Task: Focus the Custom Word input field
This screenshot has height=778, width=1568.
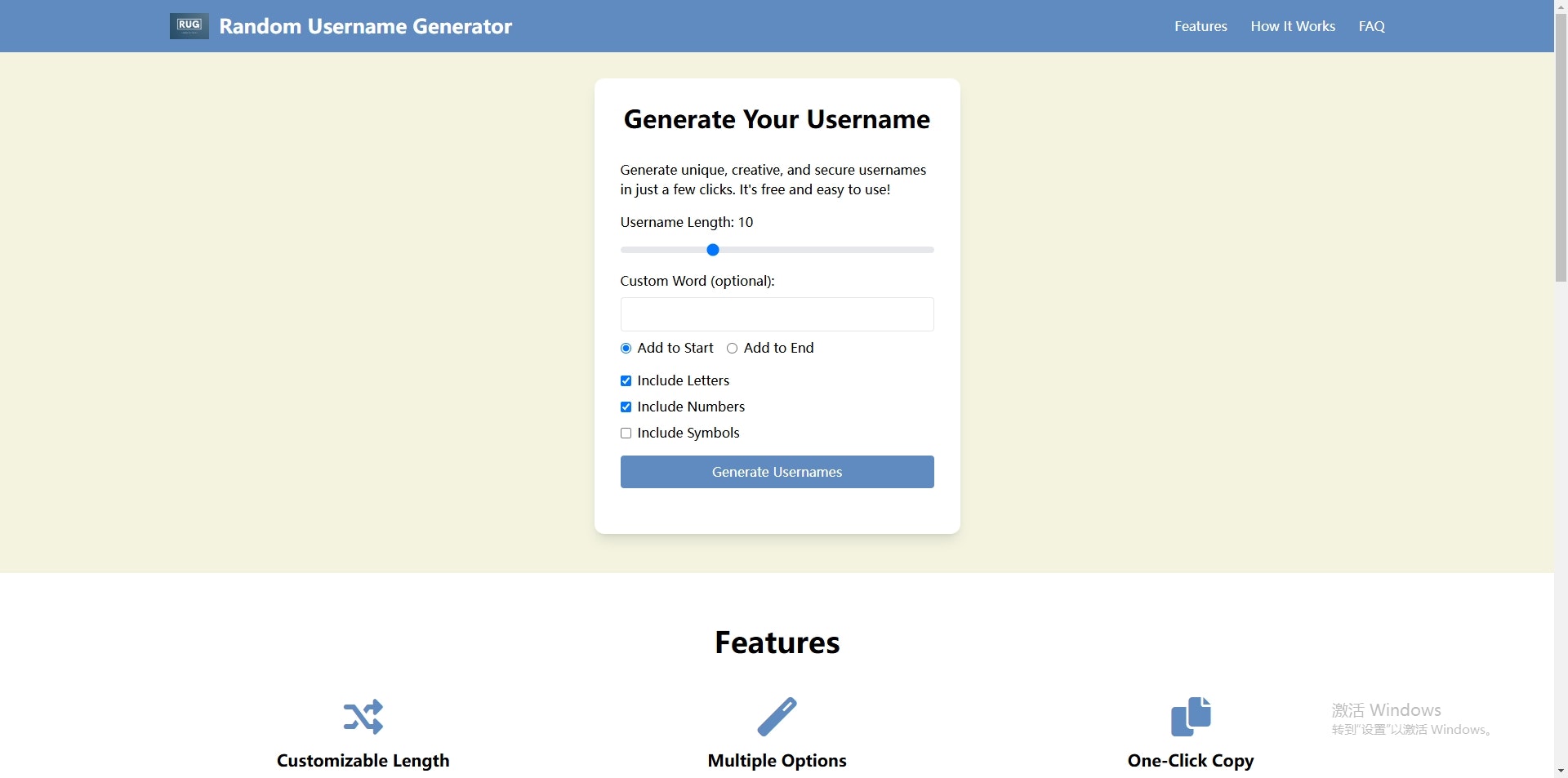Action: click(x=777, y=314)
